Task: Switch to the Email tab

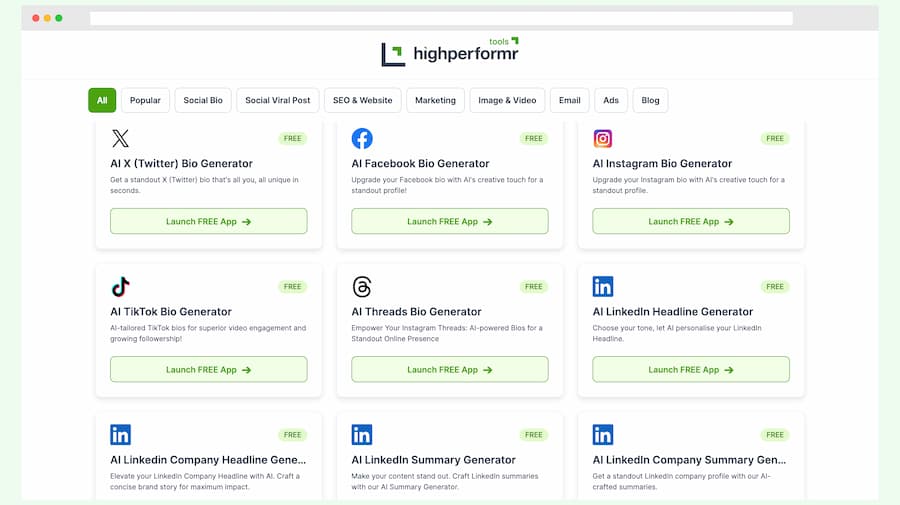Action: tap(570, 100)
